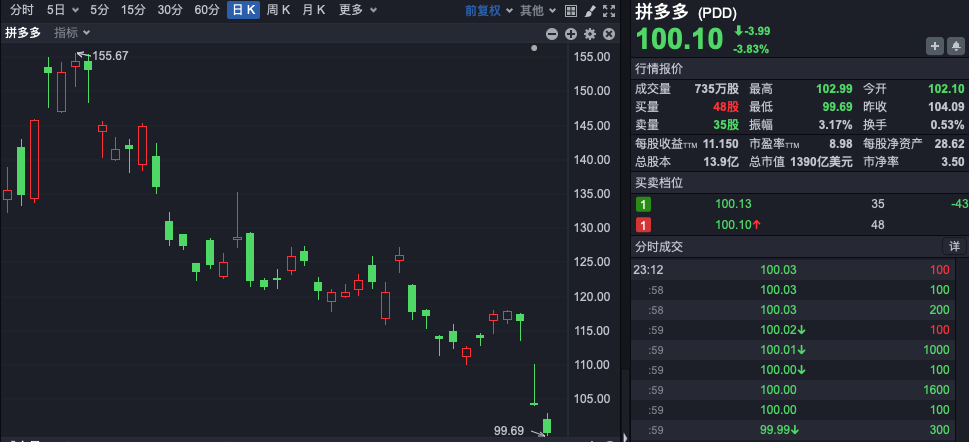The height and width of the screenshot is (442, 969).
Task: Click the 详 details button
Action: click(954, 246)
